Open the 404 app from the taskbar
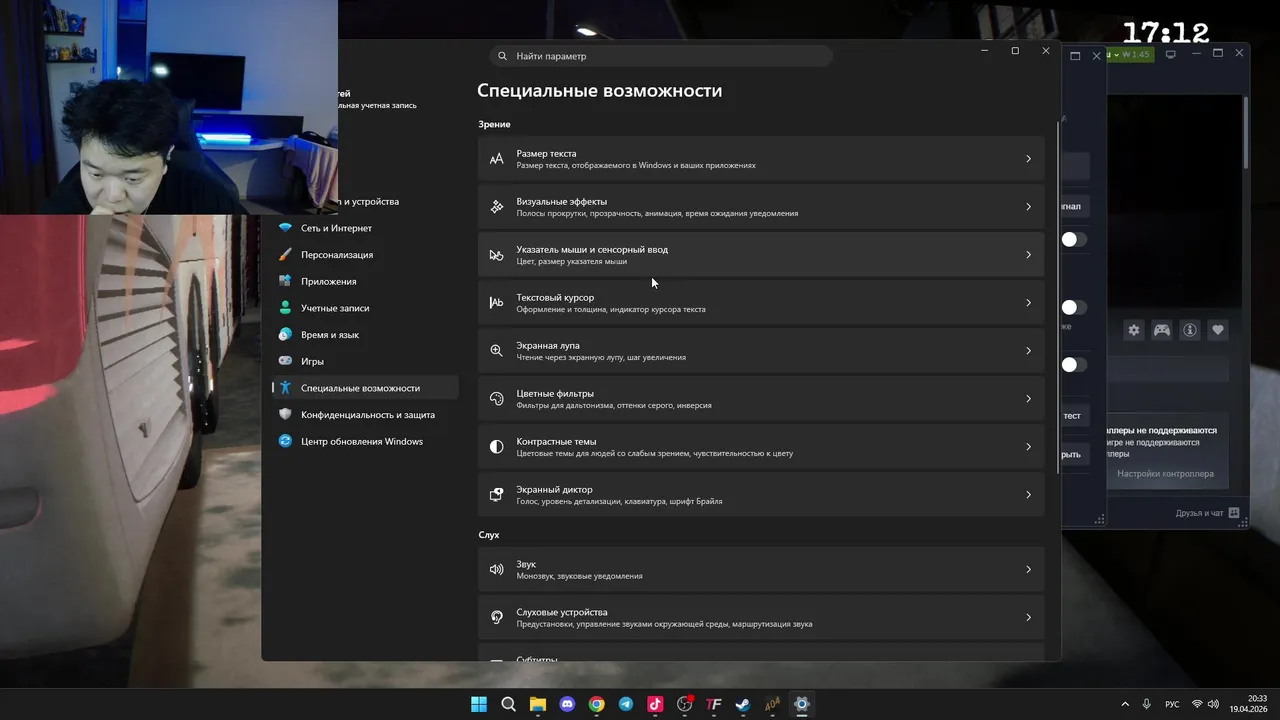Image resolution: width=1280 pixels, height=720 pixels. click(x=772, y=704)
